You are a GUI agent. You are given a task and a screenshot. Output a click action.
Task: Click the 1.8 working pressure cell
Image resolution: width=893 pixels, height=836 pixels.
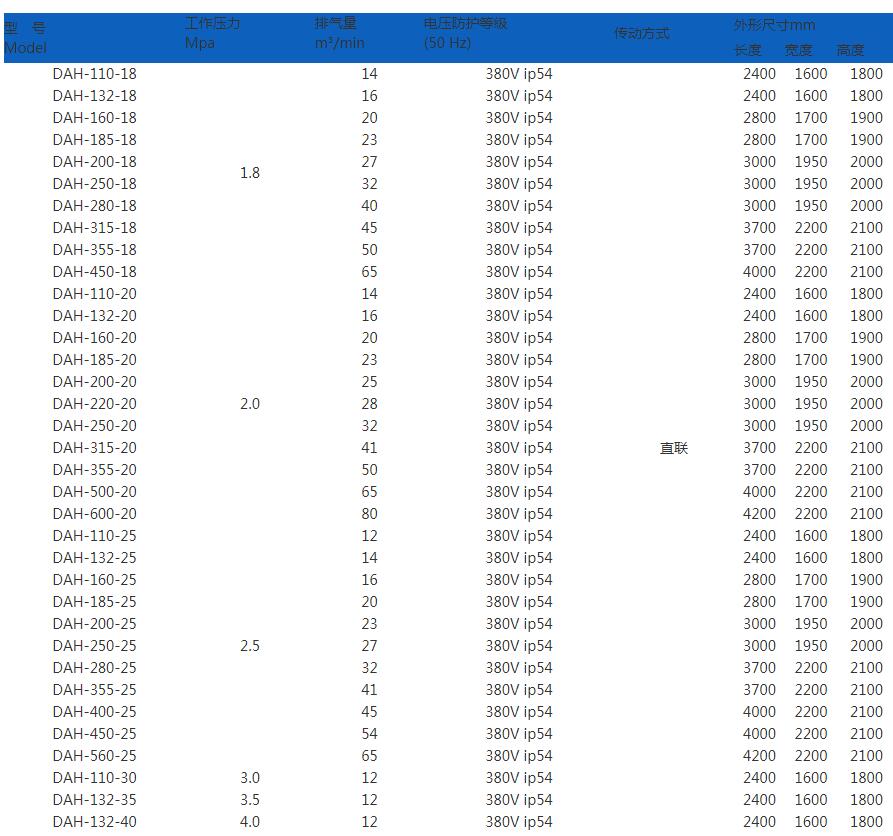point(250,173)
